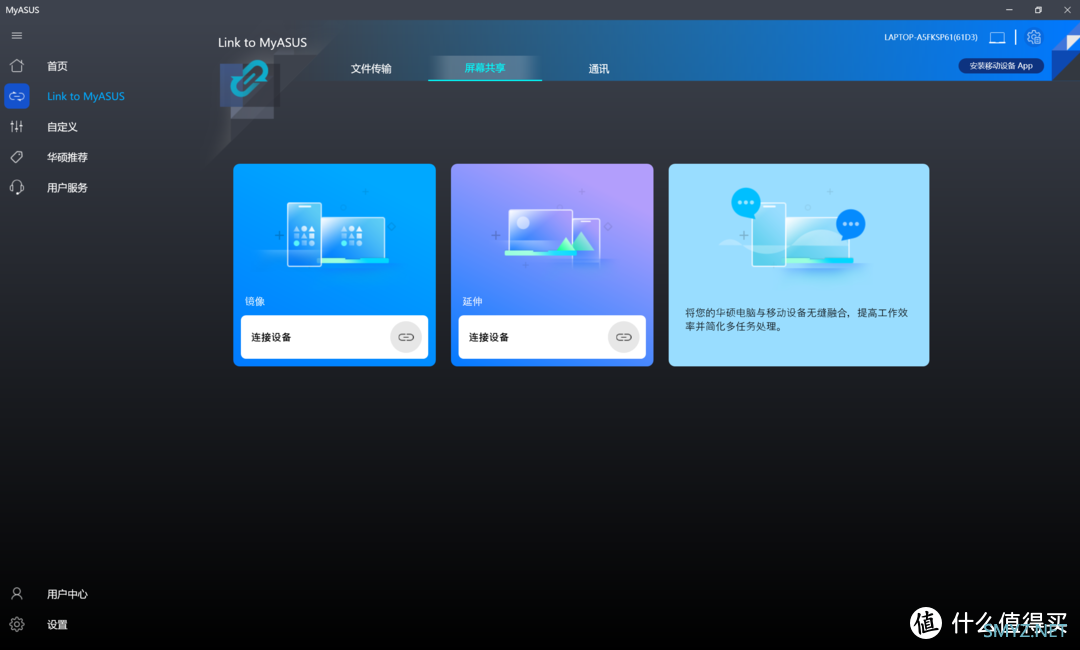1080x650 pixels.
Task: Click link icon in 延伸 card
Action: click(623, 337)
